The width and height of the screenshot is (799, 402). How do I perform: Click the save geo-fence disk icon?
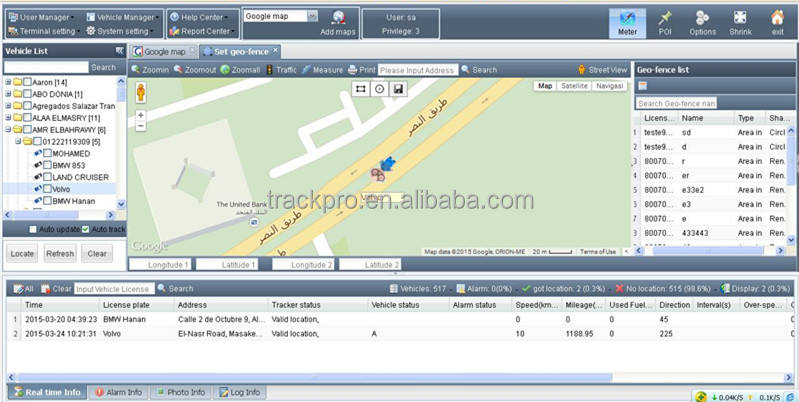pos(398,89)
